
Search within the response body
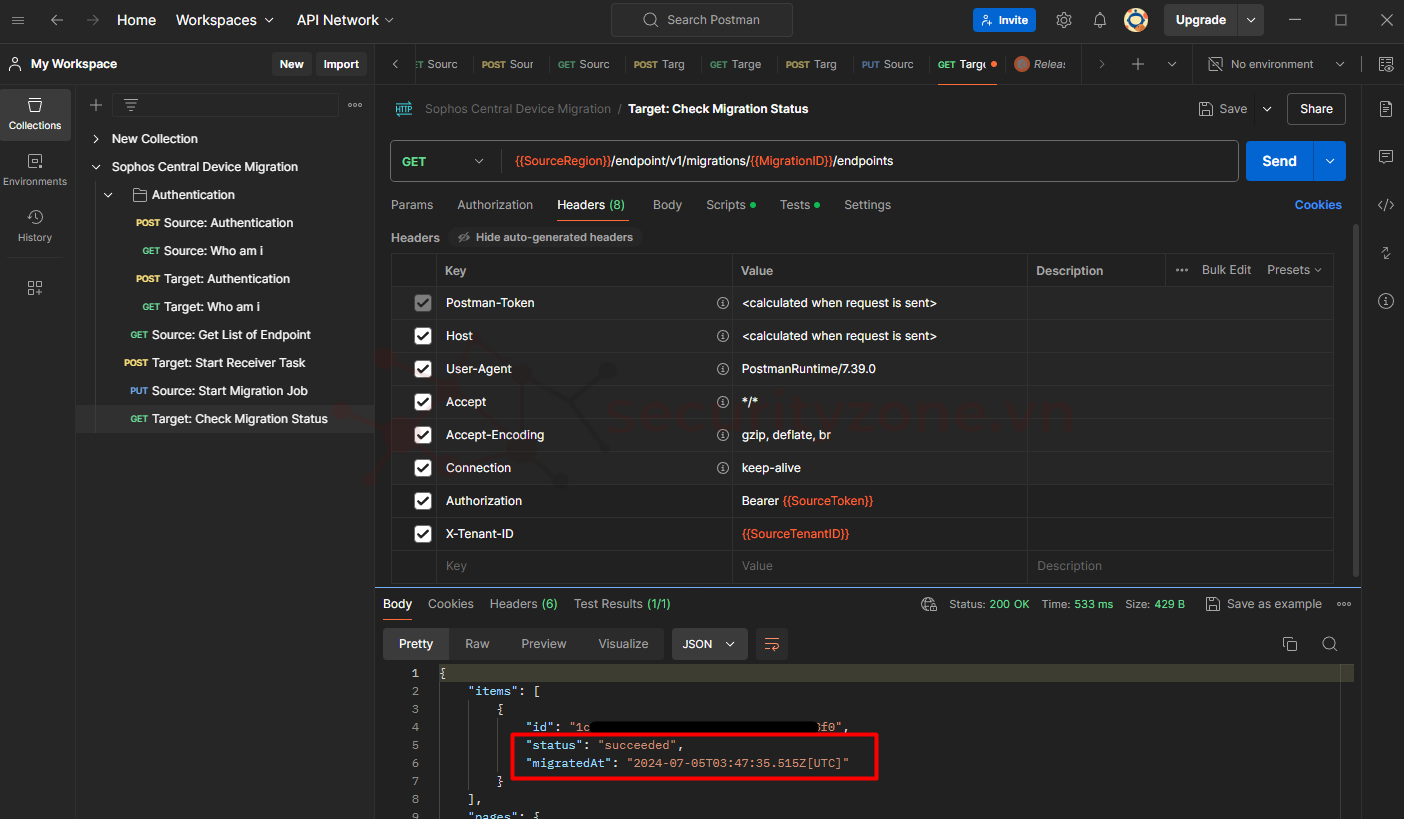(x=1329, y=644)
